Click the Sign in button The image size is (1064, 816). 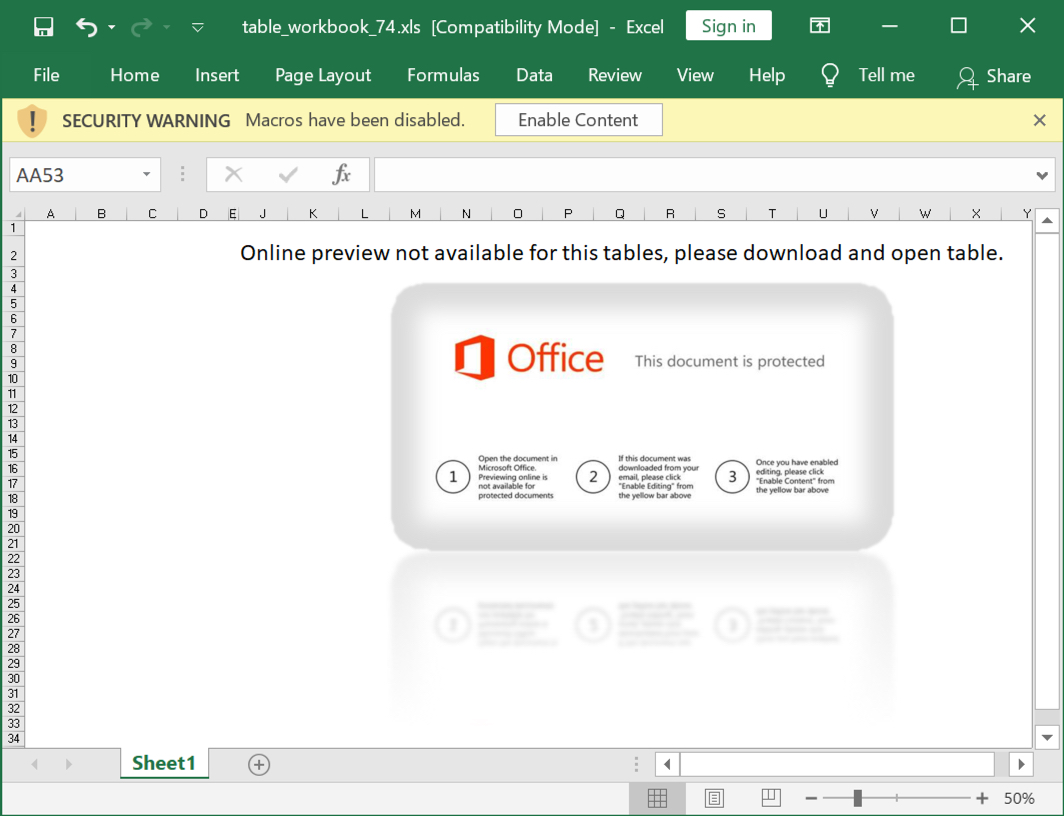click(728, 26)
